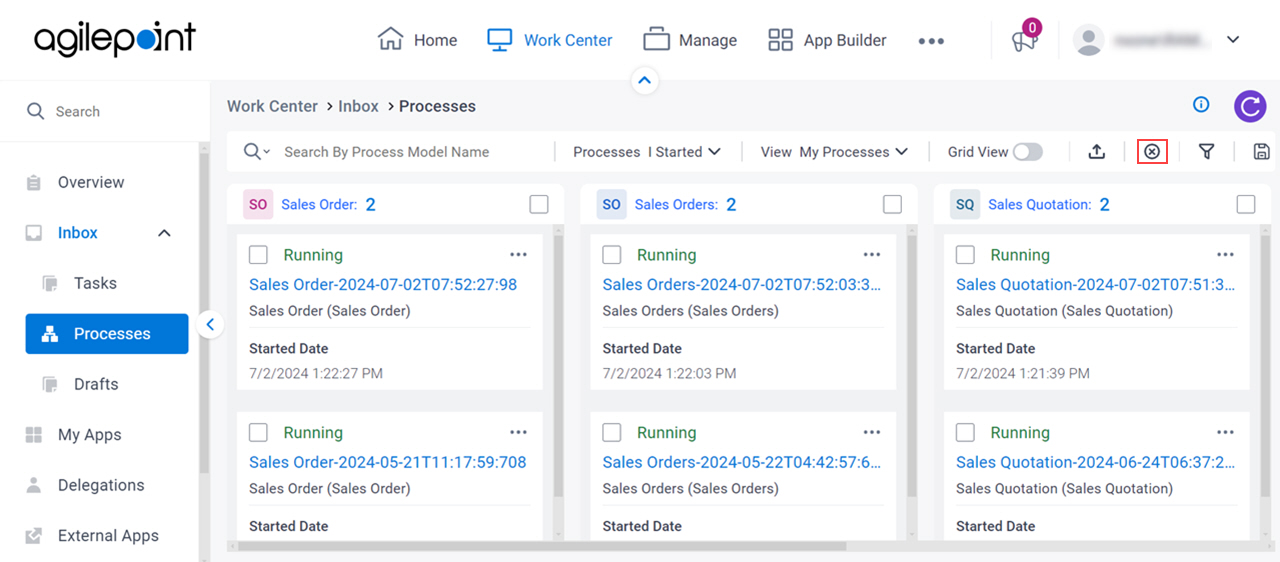Viewport: 1280px width, 562px height.
Task: Open ellipsis menu for Sales Order-2024-07-02 card
Action: click(x=518, y=255)
